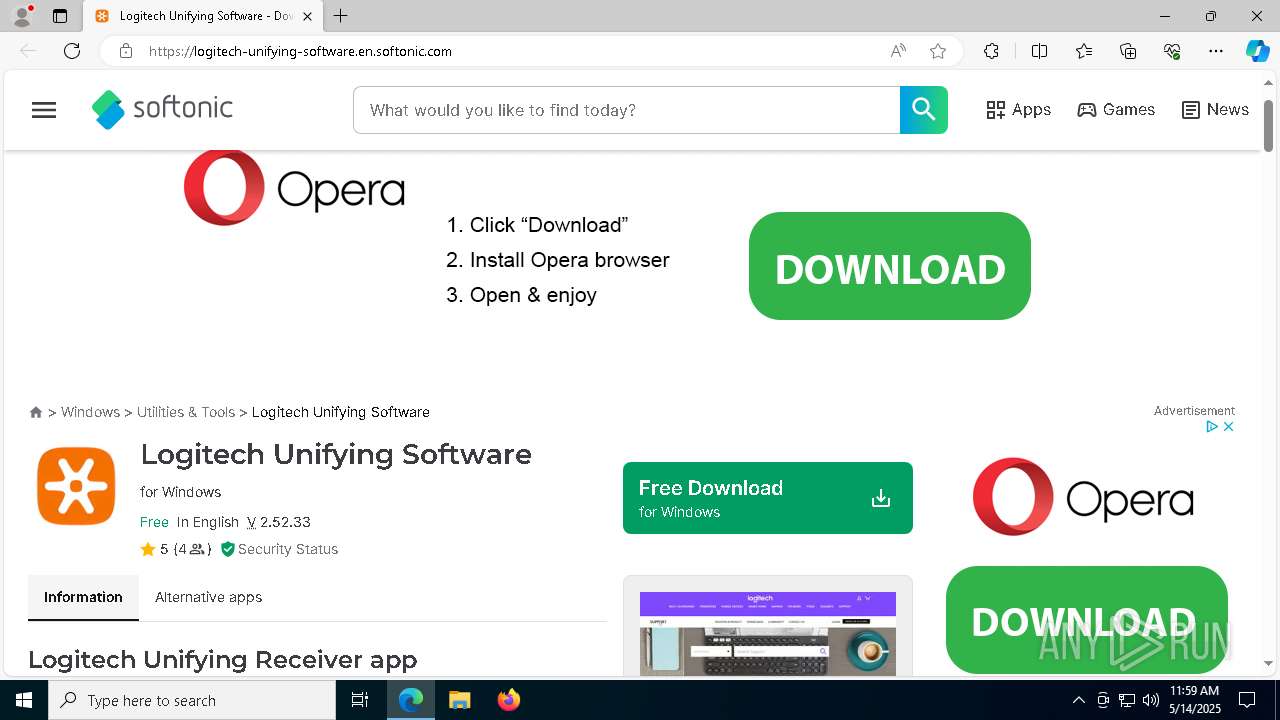Open a new tab
This screenshot has width=1280, height=720.
tap(341, 16)
